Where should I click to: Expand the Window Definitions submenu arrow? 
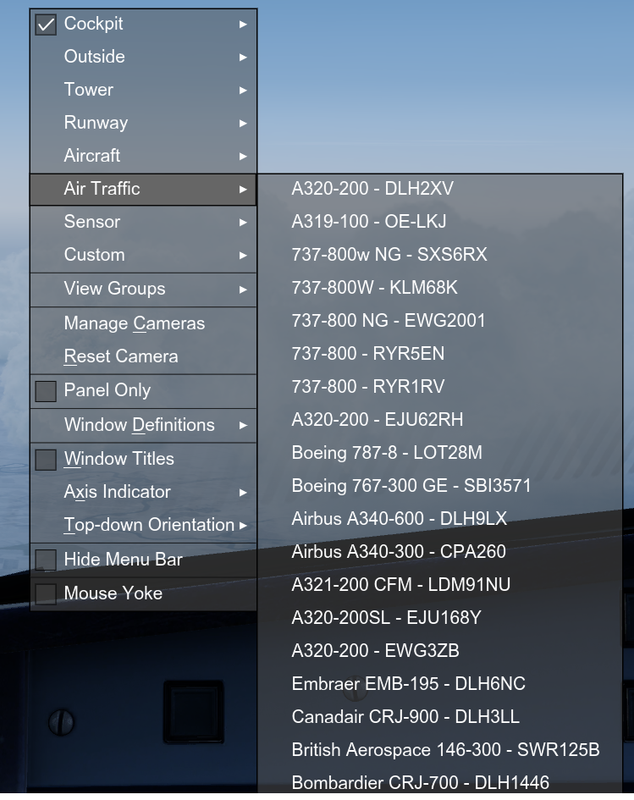coord(243,426)
